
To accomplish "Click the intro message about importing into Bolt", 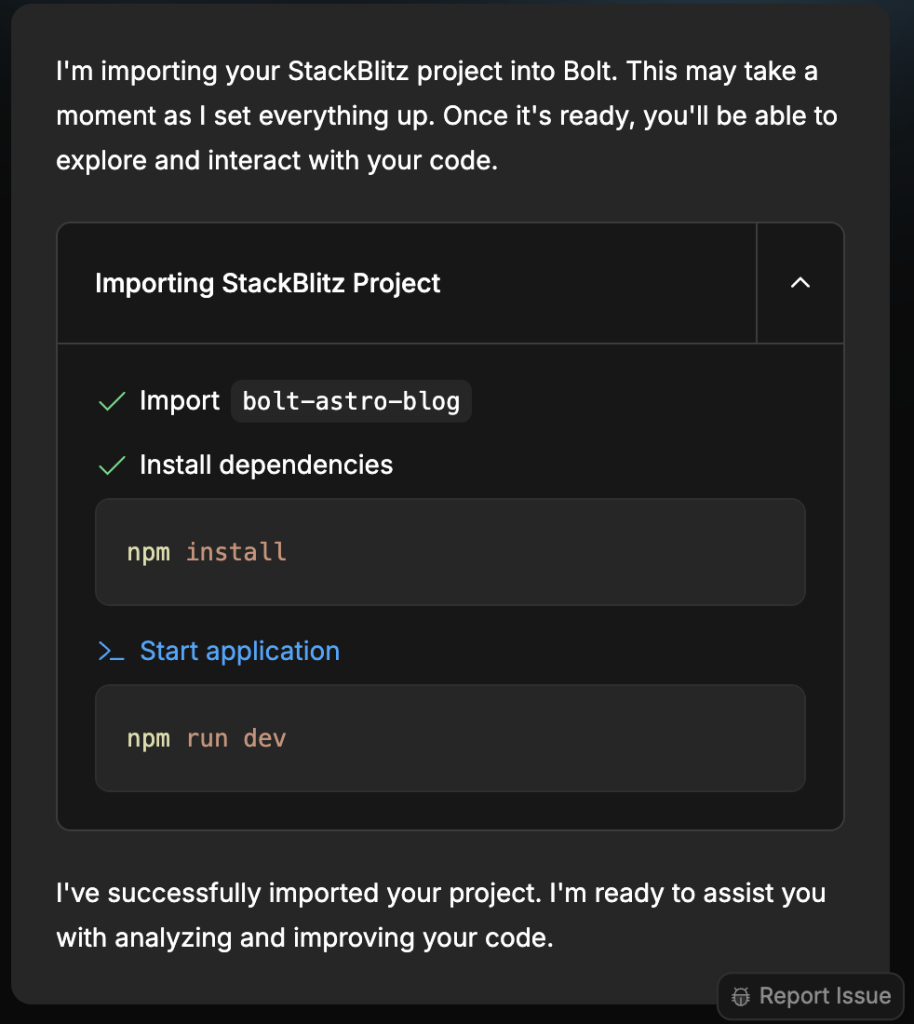I will [x=446, y=116].
